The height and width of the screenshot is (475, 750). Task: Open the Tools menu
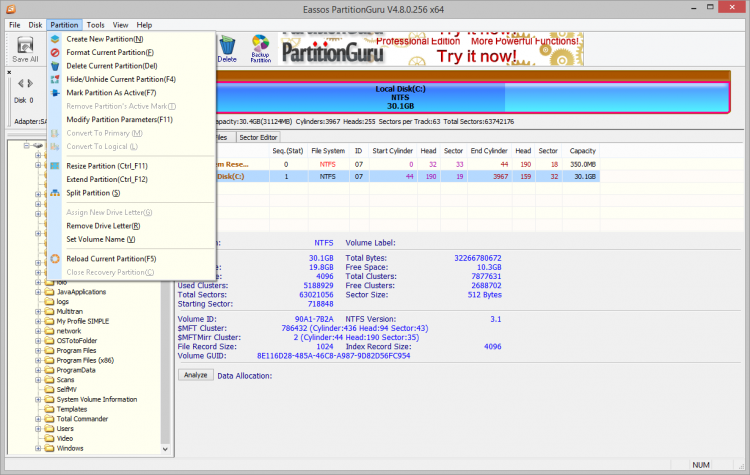click(x=95, y=25)
